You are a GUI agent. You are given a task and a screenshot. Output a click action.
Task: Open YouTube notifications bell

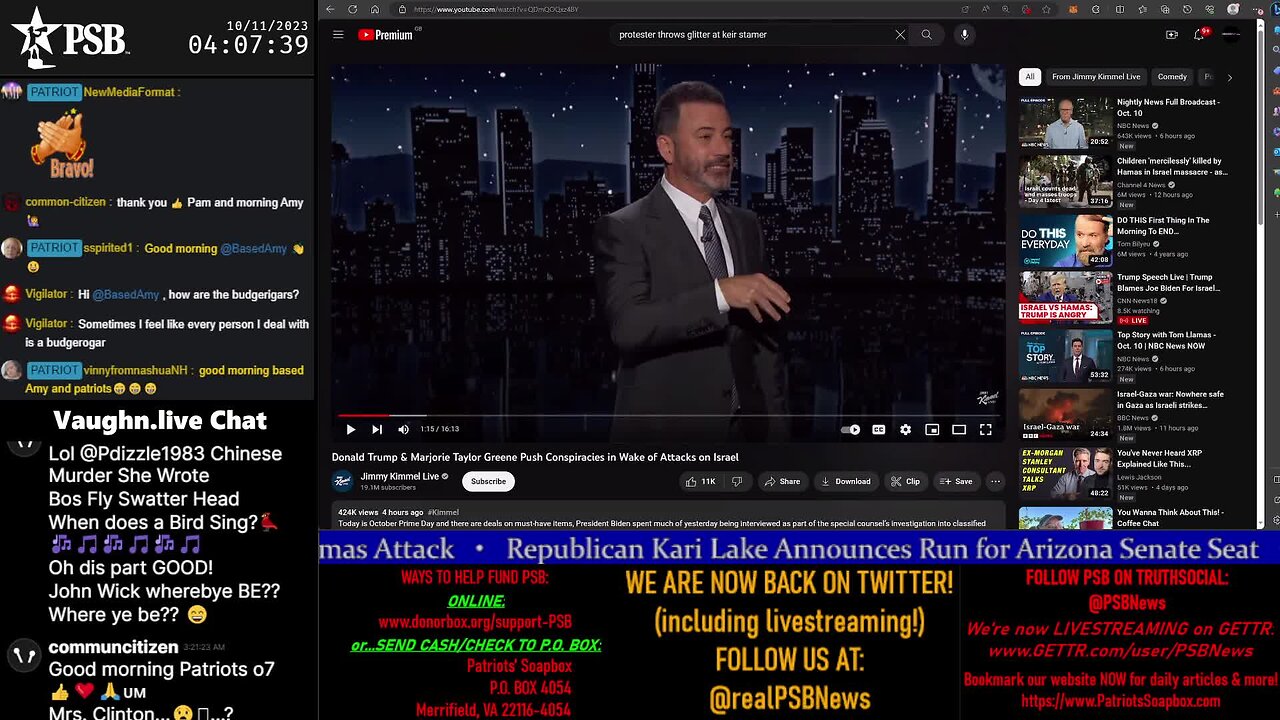(x=1199, y=34)
